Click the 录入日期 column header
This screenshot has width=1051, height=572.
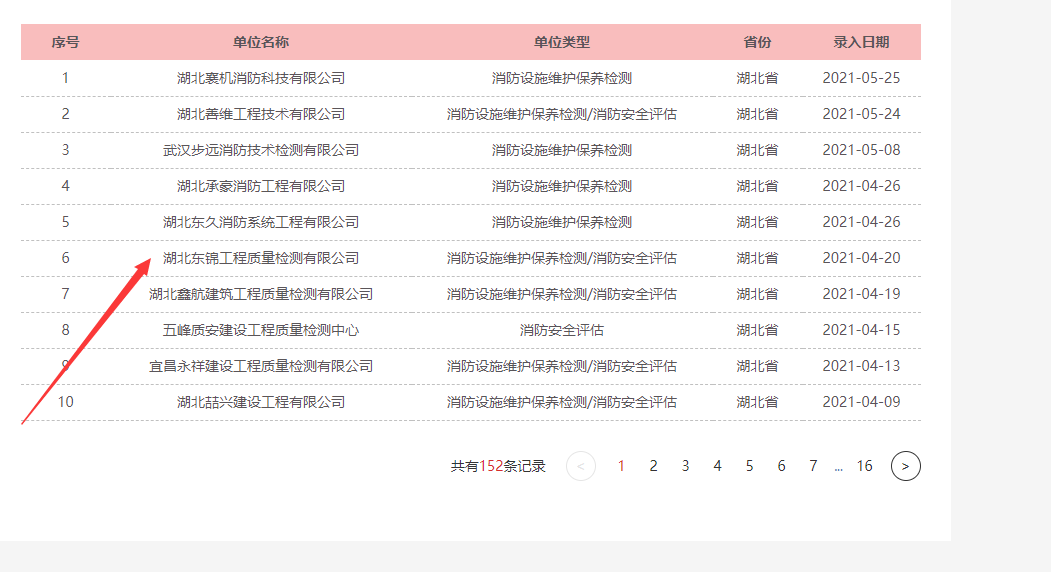(861, 42)
